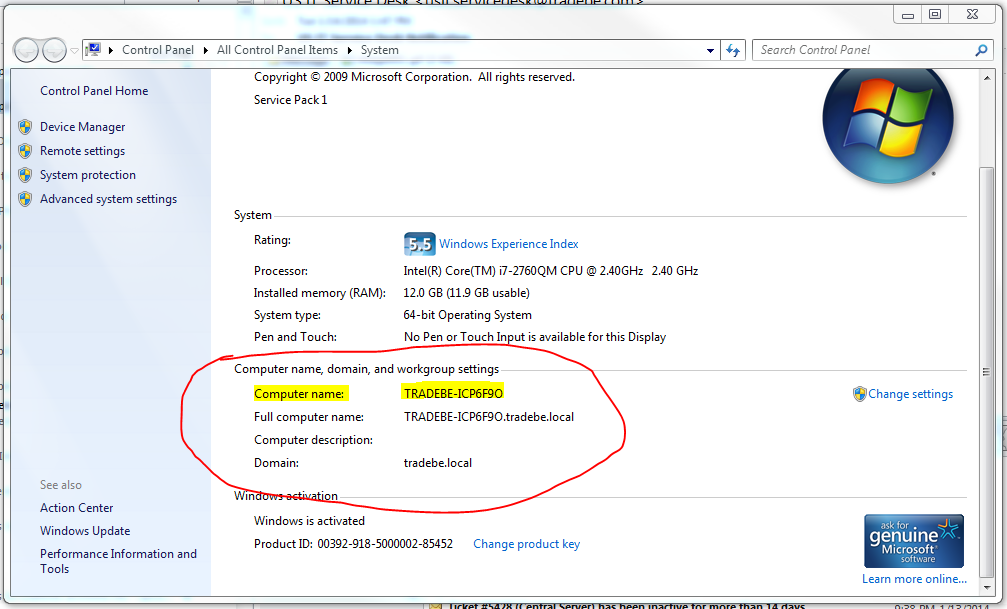Click the Control Panel icon in the breadcrumb

point(93,49)
